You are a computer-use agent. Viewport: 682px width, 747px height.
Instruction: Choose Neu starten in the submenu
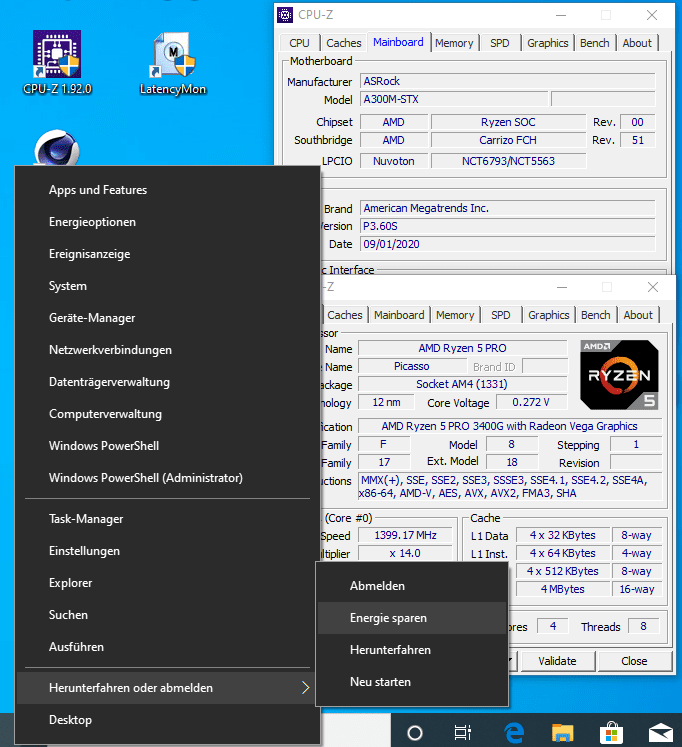[x=412, y=682]
